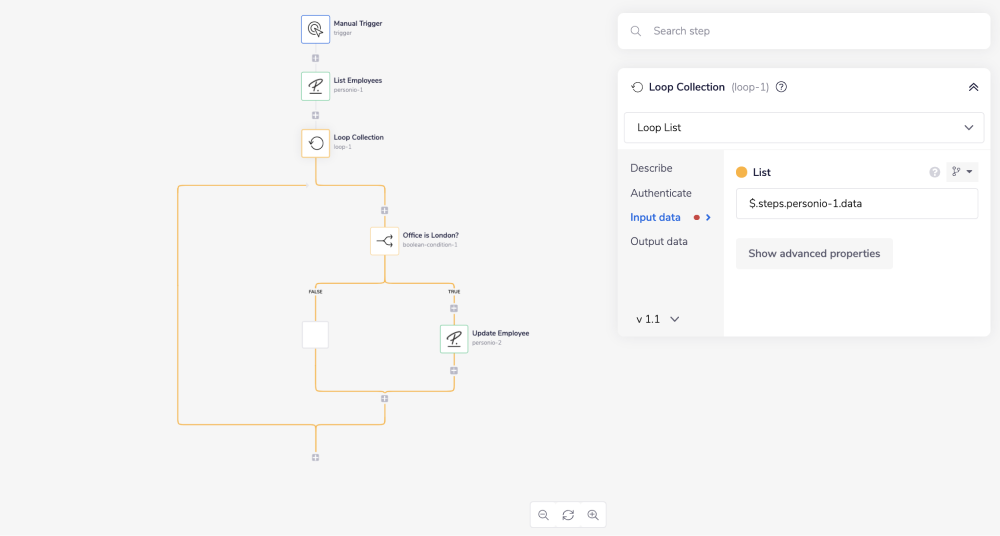Open the Loop List operation dropdown
1000x536 pixels.
click(x=804, y=128)
